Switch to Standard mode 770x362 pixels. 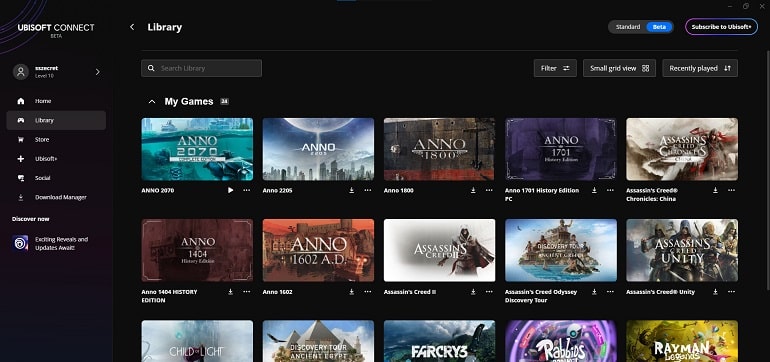tap(628, 27)
